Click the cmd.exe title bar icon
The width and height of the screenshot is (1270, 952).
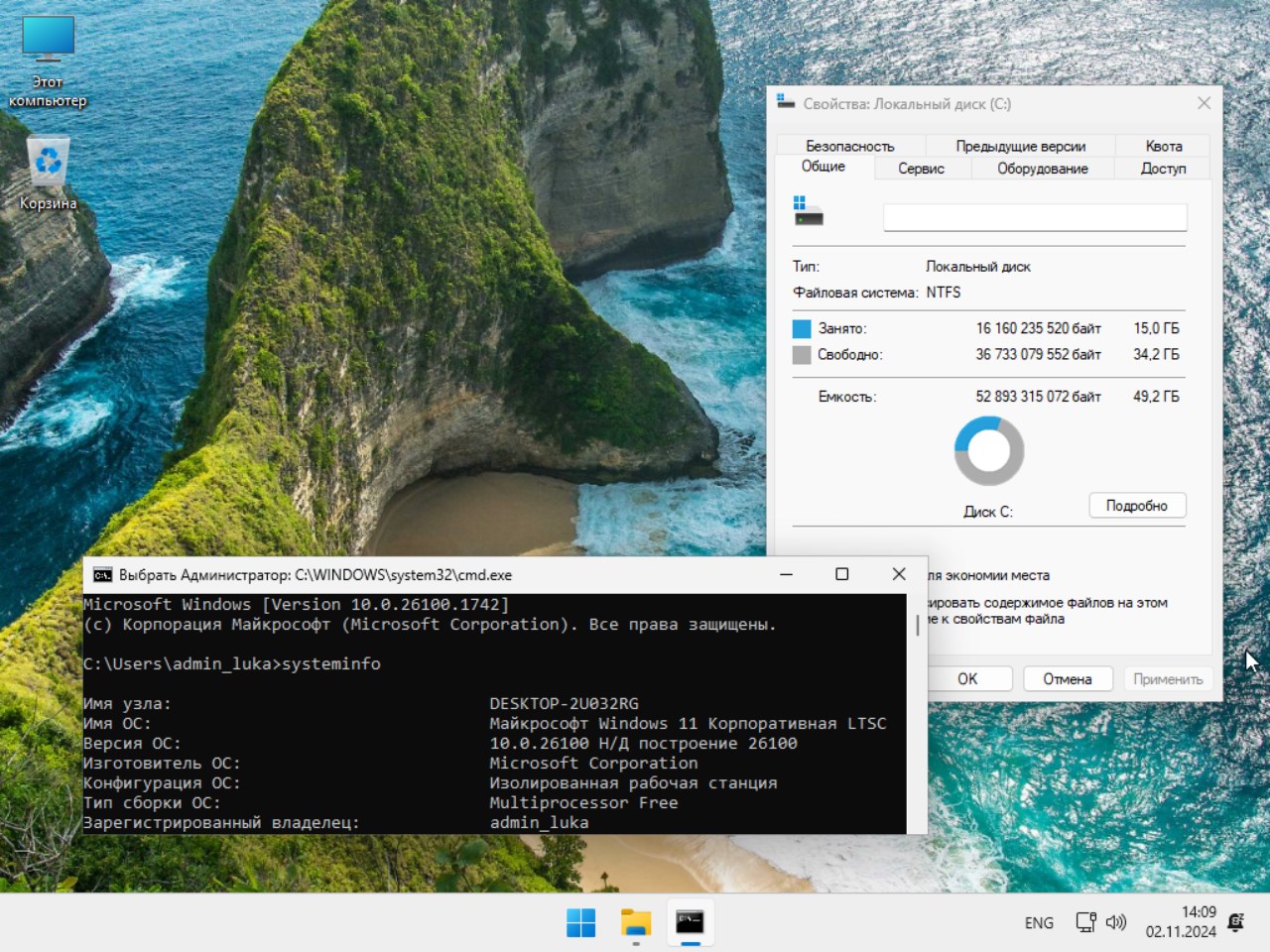[102, 575]
